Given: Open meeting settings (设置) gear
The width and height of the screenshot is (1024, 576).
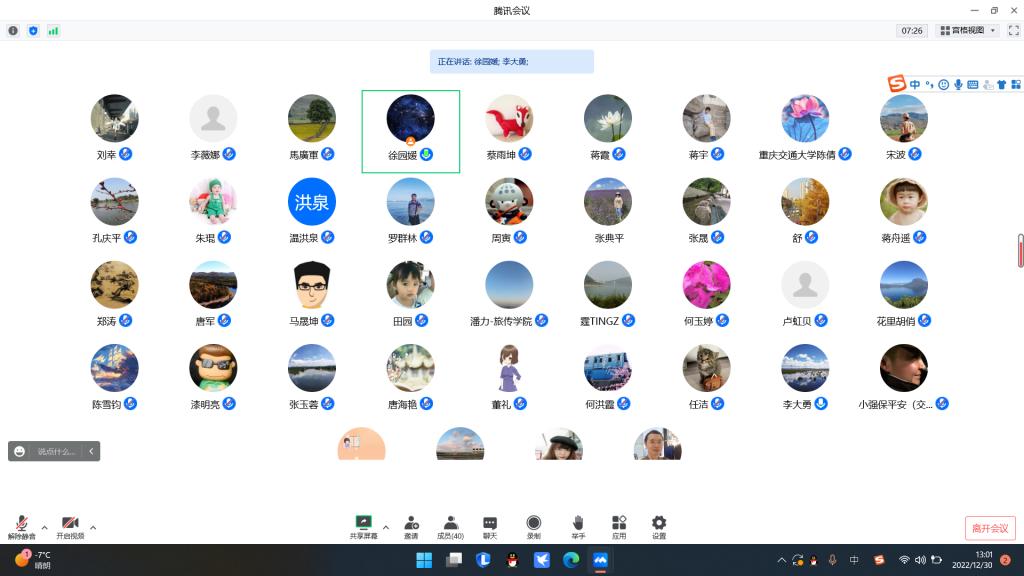Looking at the screenshot, I should tap(659, 526).
